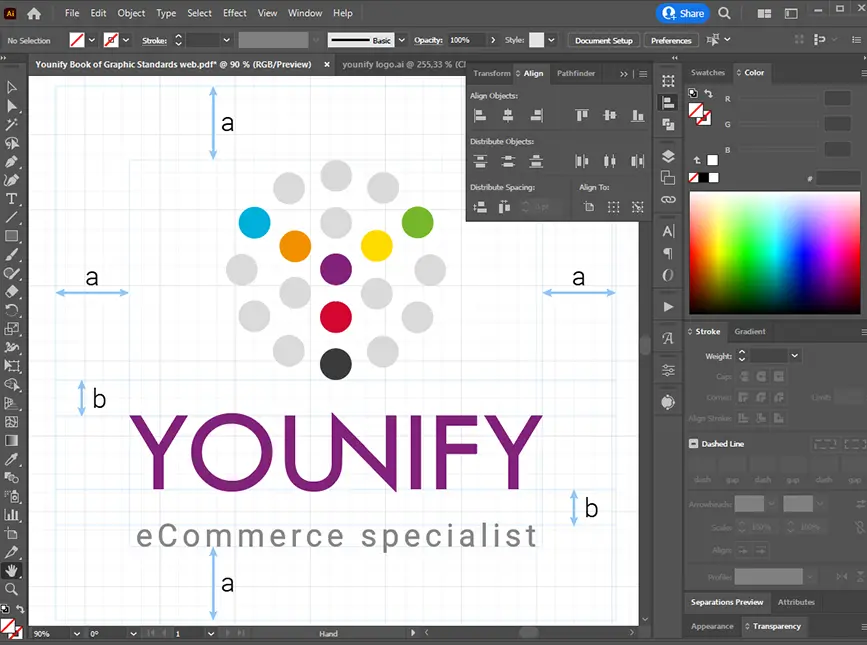Open the Basic brush definition dropdown

pyautogui.click(x=401, y=40)
